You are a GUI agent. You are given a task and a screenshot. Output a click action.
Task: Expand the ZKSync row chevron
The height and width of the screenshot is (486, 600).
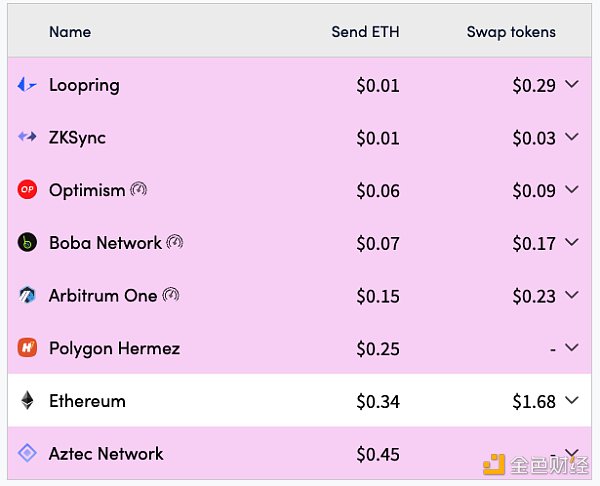(572, 137)
